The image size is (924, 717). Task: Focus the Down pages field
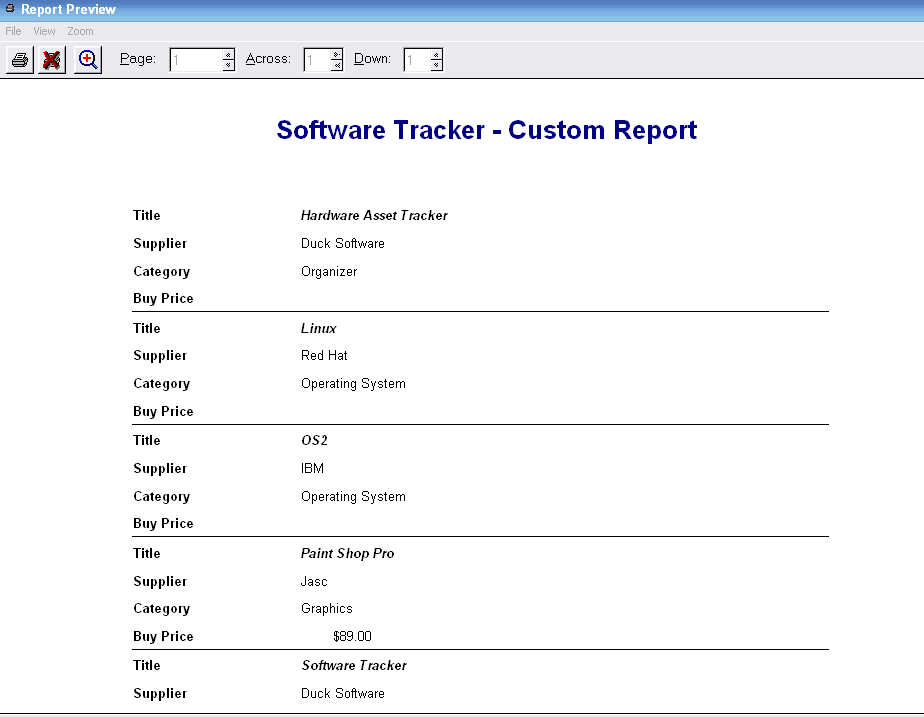click(417, 60)
